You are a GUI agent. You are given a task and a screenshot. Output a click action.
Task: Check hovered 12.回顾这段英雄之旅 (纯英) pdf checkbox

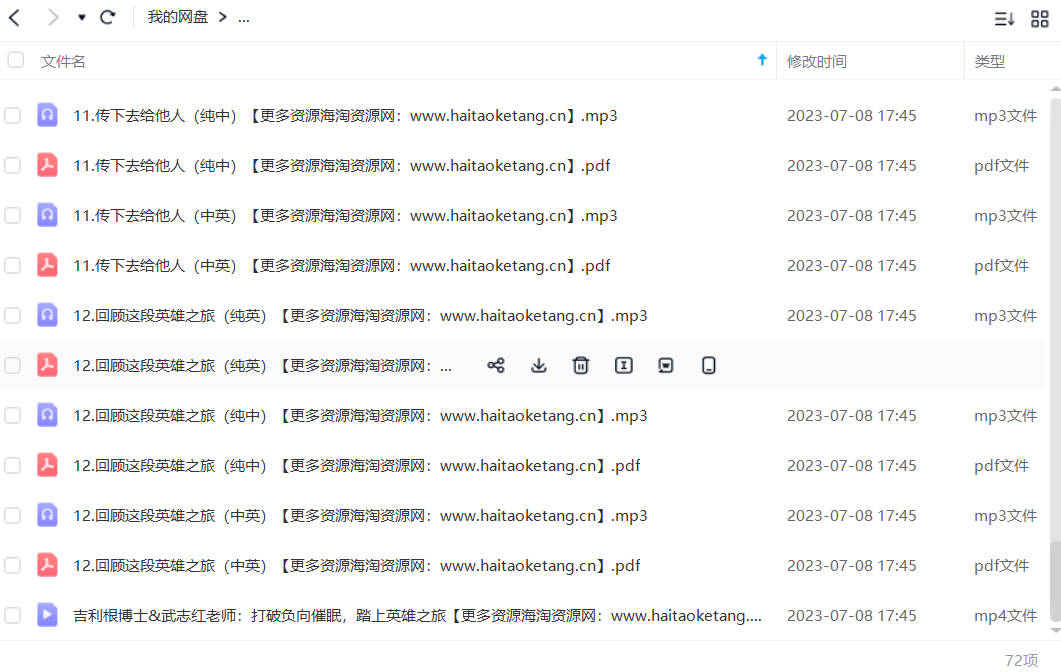point(12,365)
